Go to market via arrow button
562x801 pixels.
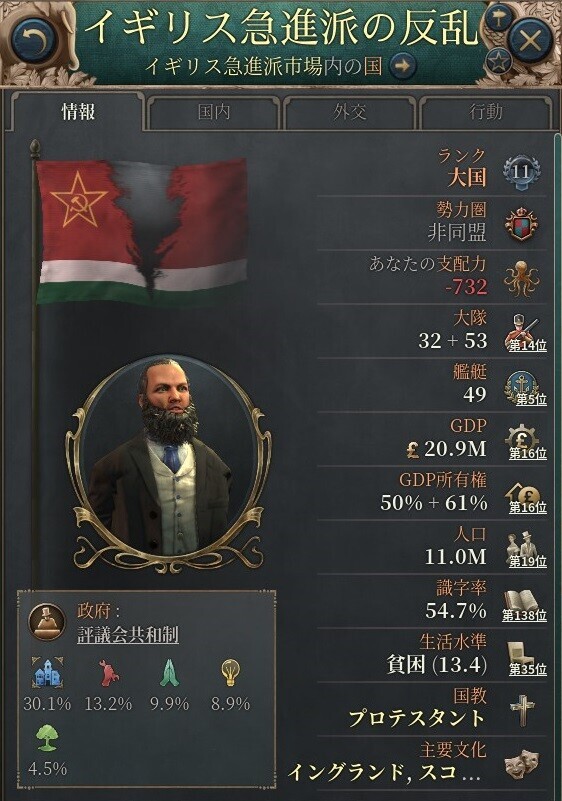[x=402, y=66]
